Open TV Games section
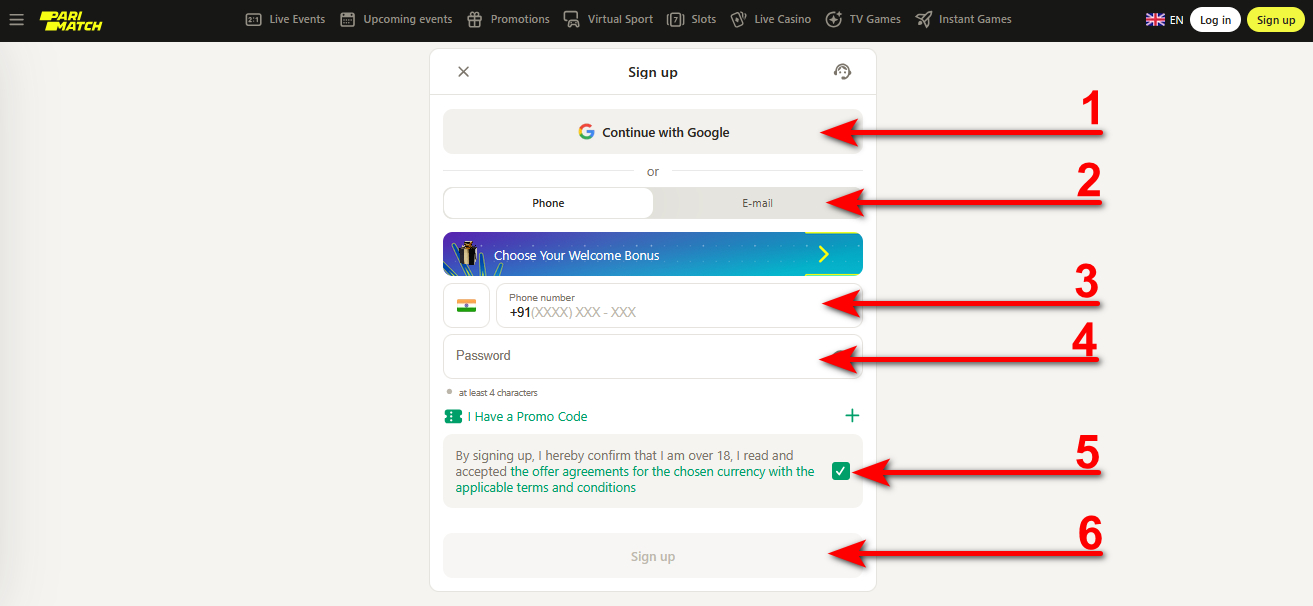 863,19
